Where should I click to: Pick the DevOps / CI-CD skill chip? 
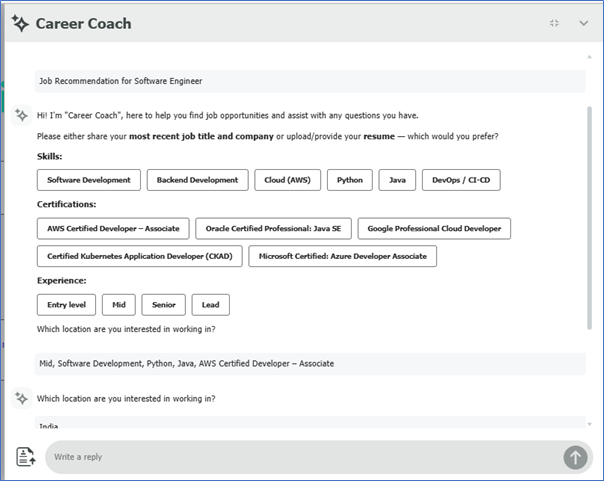tap(460, 180)
